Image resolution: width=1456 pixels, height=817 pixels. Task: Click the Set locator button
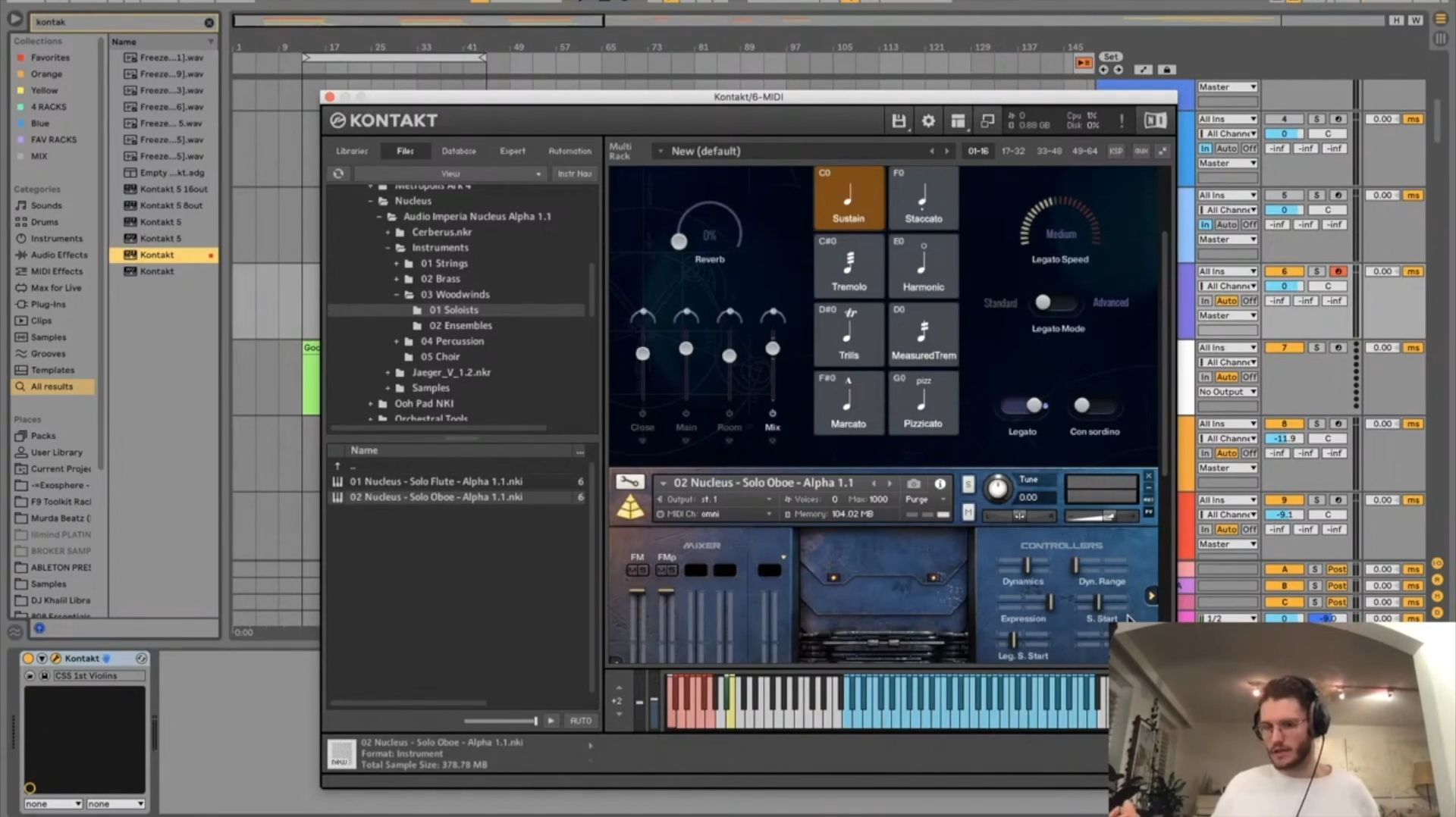coord(1111,57)
